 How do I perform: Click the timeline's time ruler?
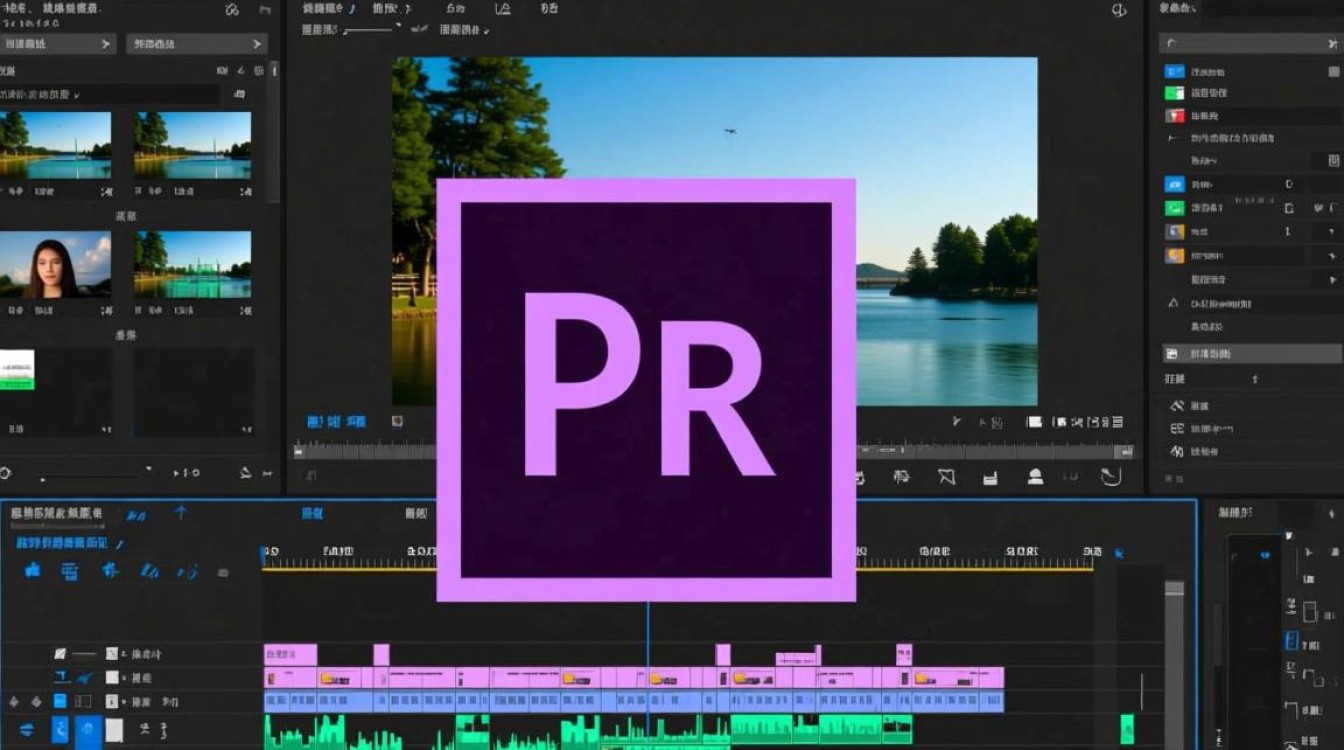pyautogui.click(x=678, y=558)
